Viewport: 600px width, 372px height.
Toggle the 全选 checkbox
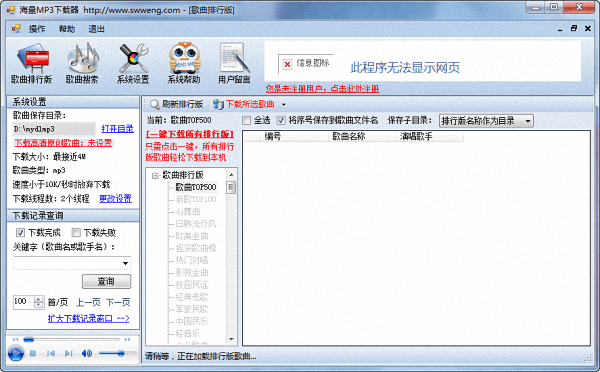click(247, 121)
